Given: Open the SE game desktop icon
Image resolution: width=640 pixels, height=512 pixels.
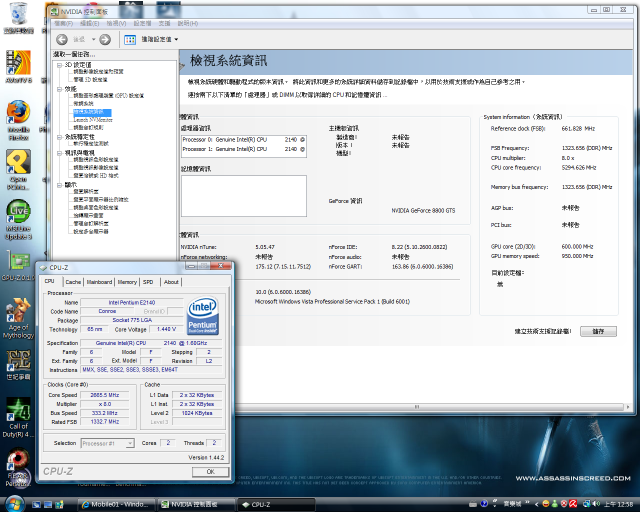Looking at the screenshot, I should coord(18,365).
